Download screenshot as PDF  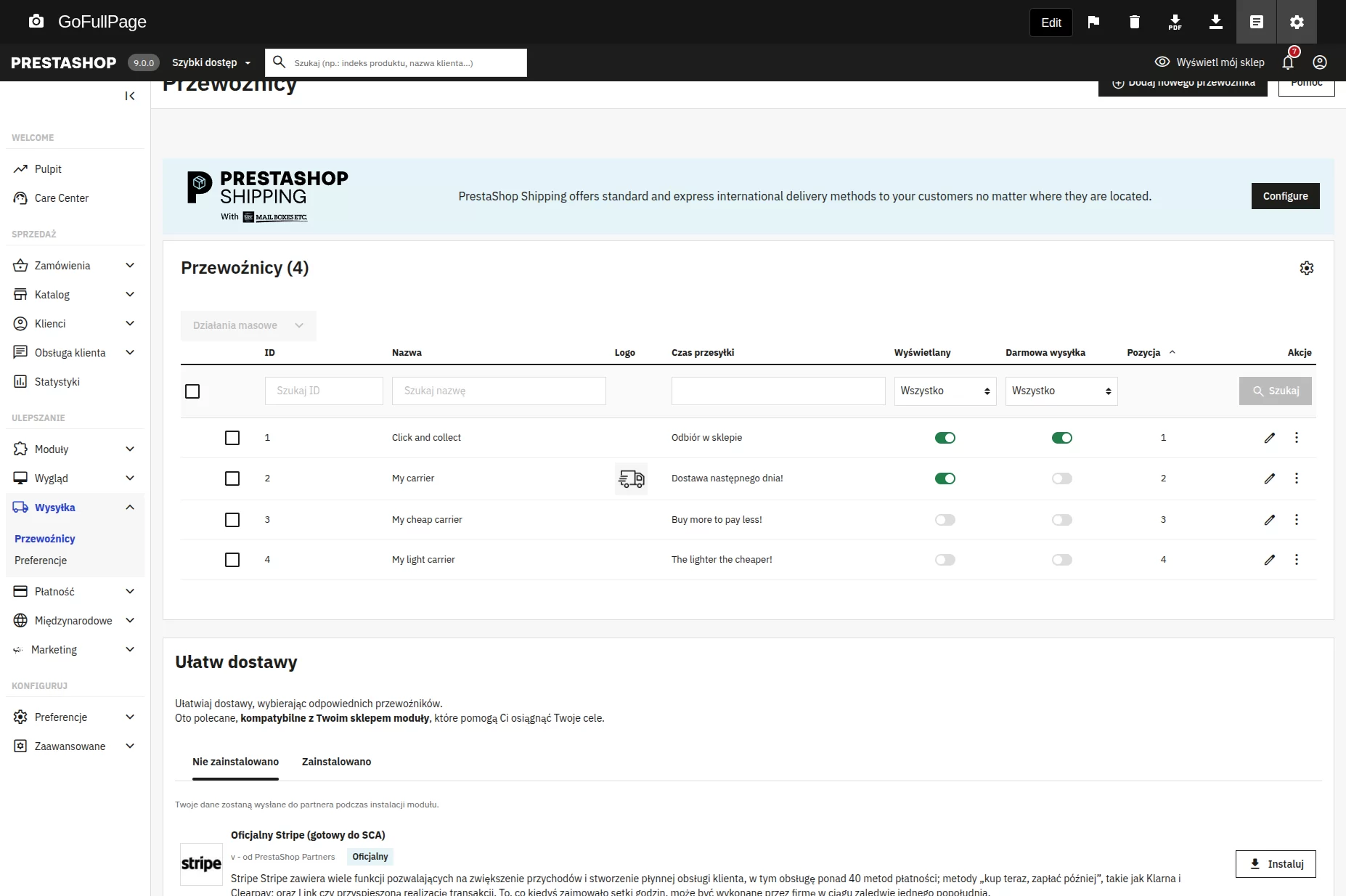point(1175,22)
